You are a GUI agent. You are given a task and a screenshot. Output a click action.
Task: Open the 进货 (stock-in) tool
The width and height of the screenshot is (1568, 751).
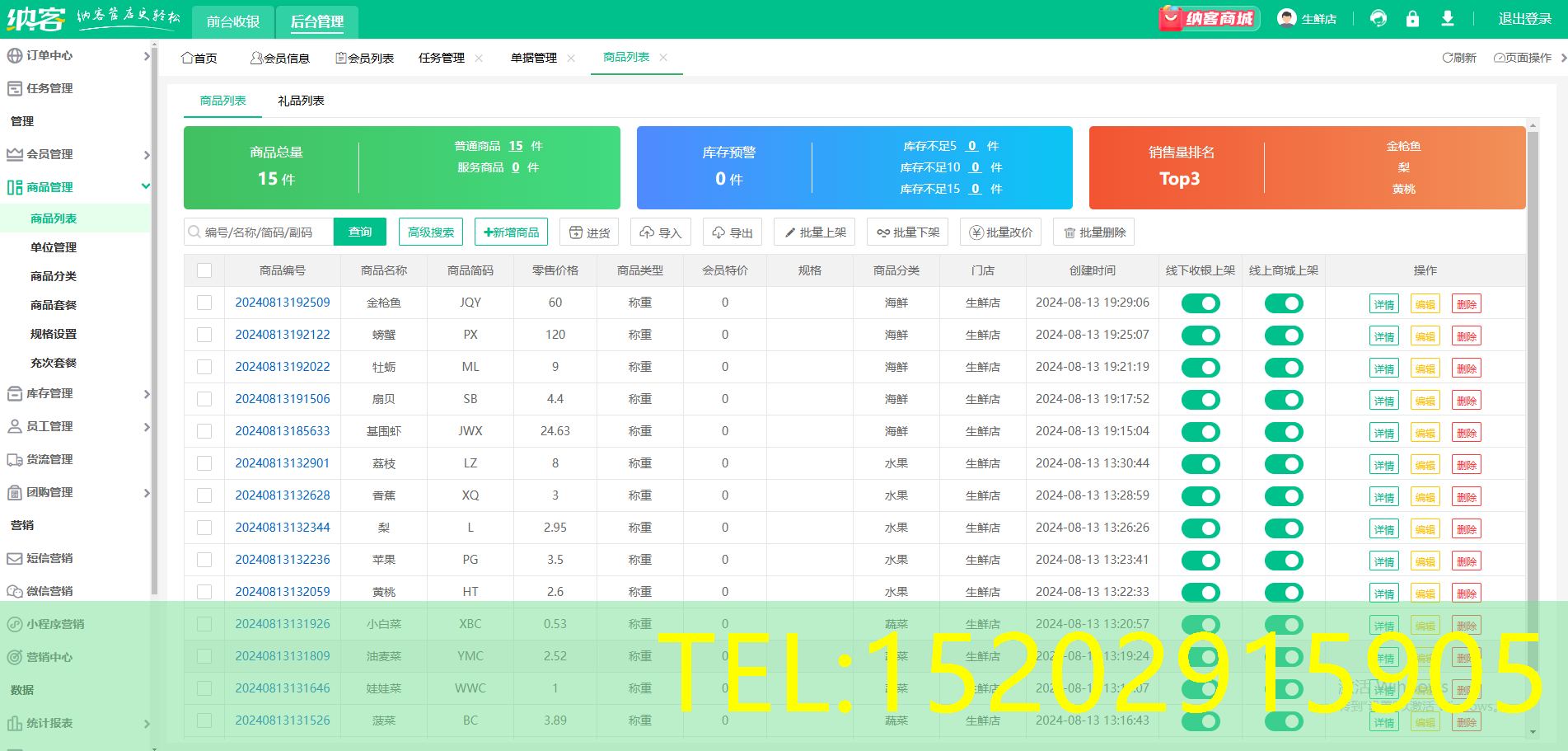click(x=589, y=232)
